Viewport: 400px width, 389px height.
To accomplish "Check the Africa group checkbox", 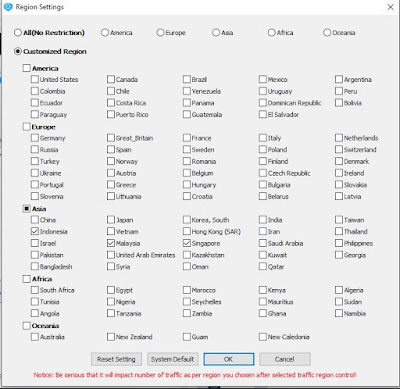I will 26,279.
